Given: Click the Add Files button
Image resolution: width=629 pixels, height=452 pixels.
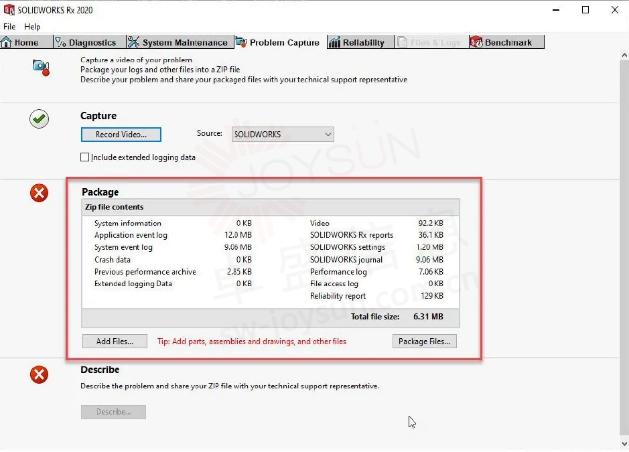Looking at the screenshot, I should [x=114, y=341].
